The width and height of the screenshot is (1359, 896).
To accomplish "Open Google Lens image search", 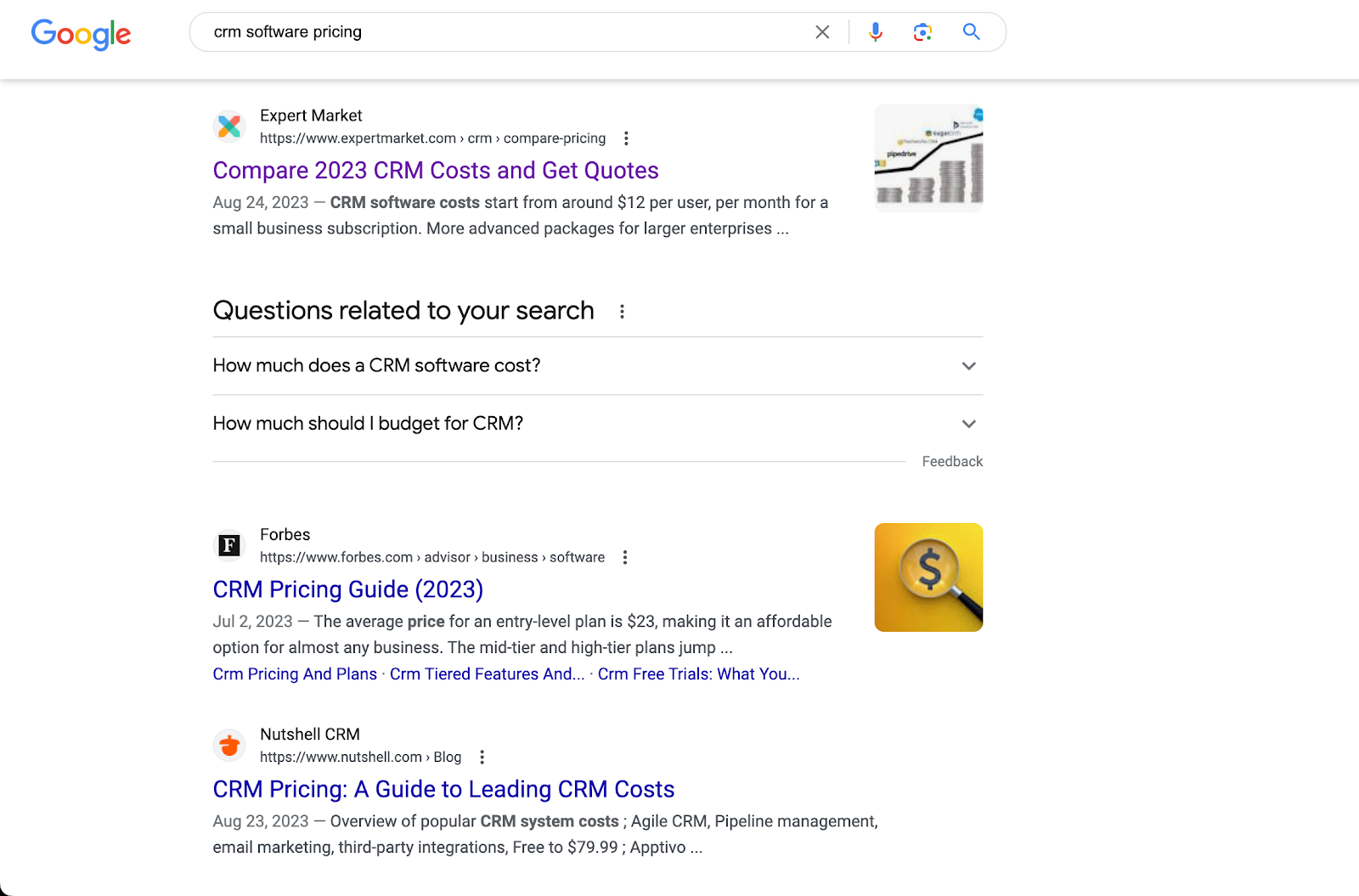I will (923, 32).
